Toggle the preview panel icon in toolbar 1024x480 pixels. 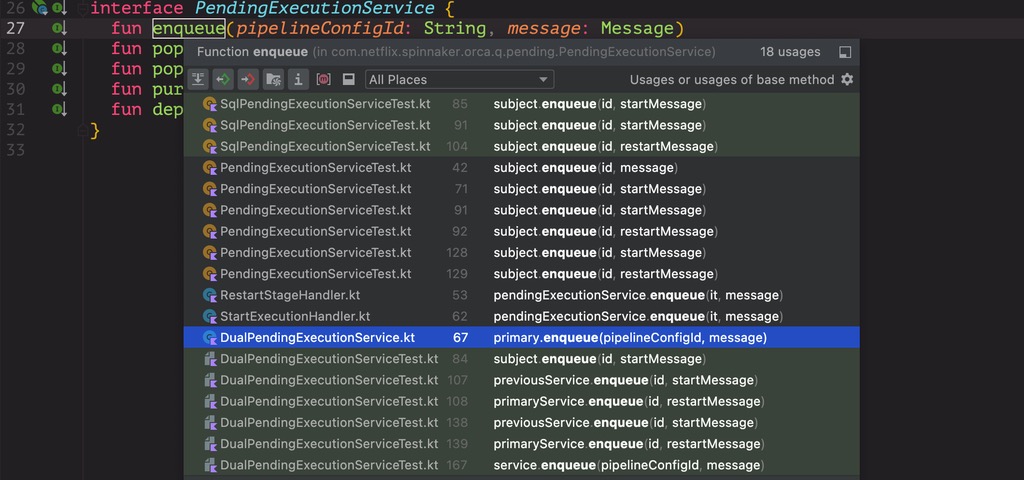pos(349,79)
